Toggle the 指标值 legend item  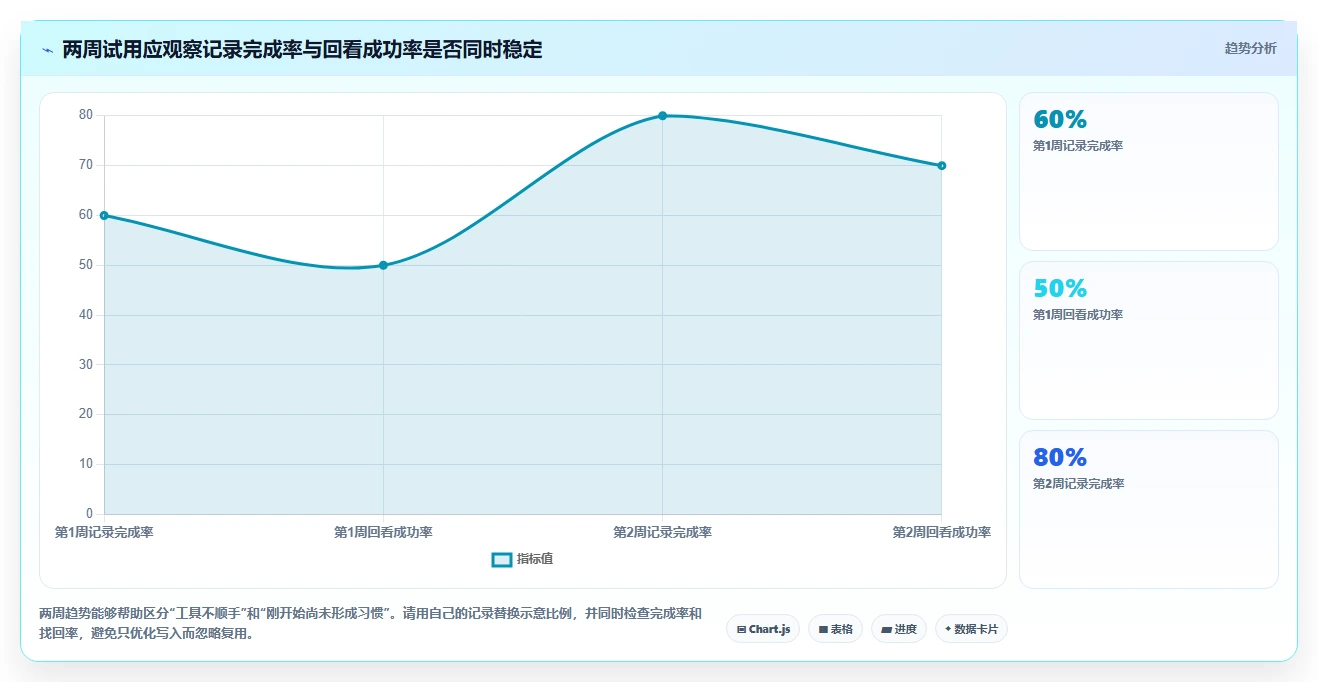pyautogui.click(x=522, y=559)
